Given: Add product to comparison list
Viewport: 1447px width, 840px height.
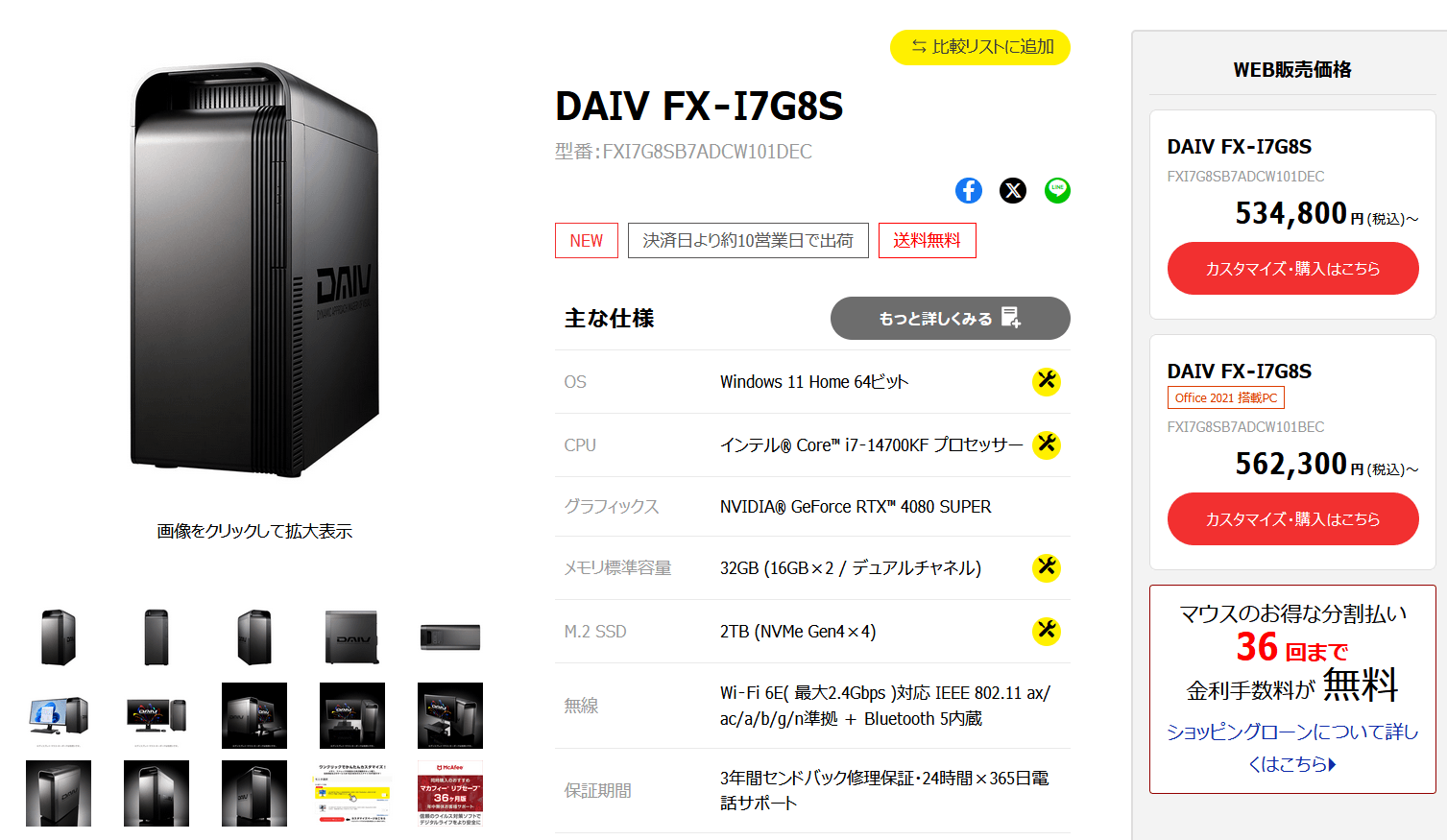Looking at the screenshot, I should click(x=980, y=47).
